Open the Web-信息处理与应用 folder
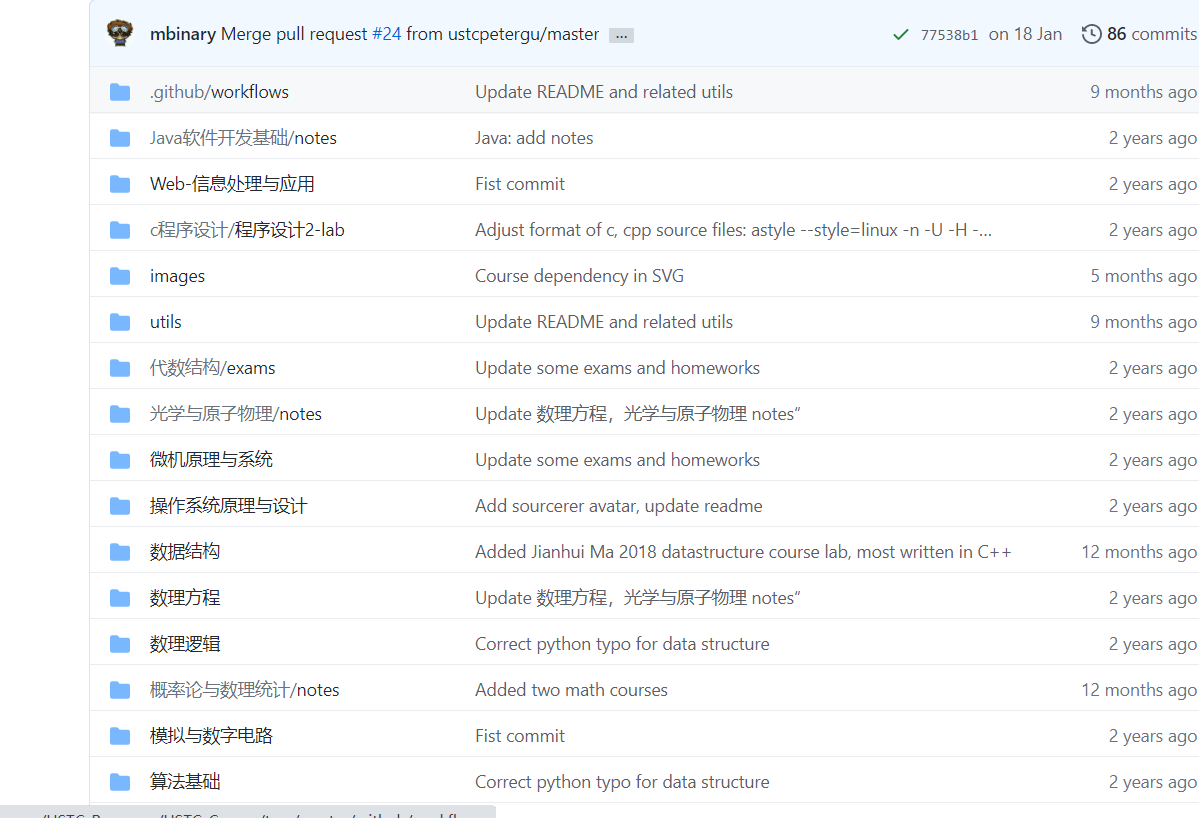Screen dimensions: 1199x818 tap(232, 183)
